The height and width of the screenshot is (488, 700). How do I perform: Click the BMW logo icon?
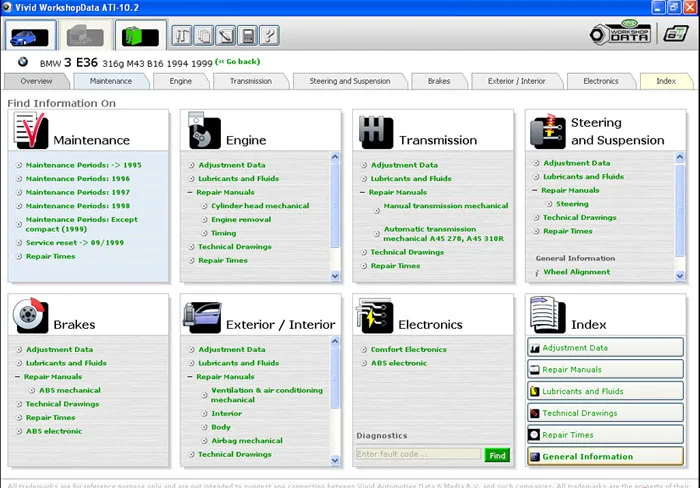pyautogui.click(x=23, y=62)
